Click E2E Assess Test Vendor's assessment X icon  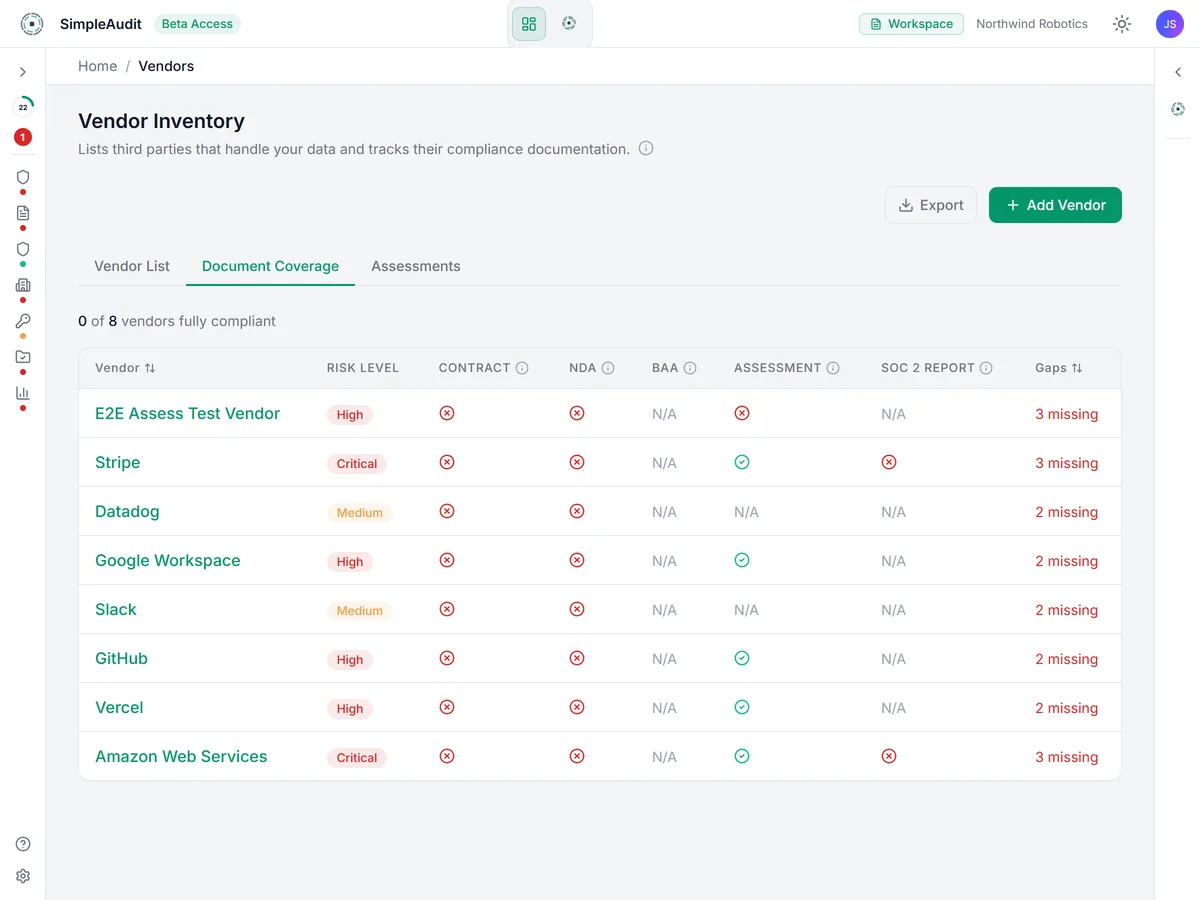tap(742, 413)
